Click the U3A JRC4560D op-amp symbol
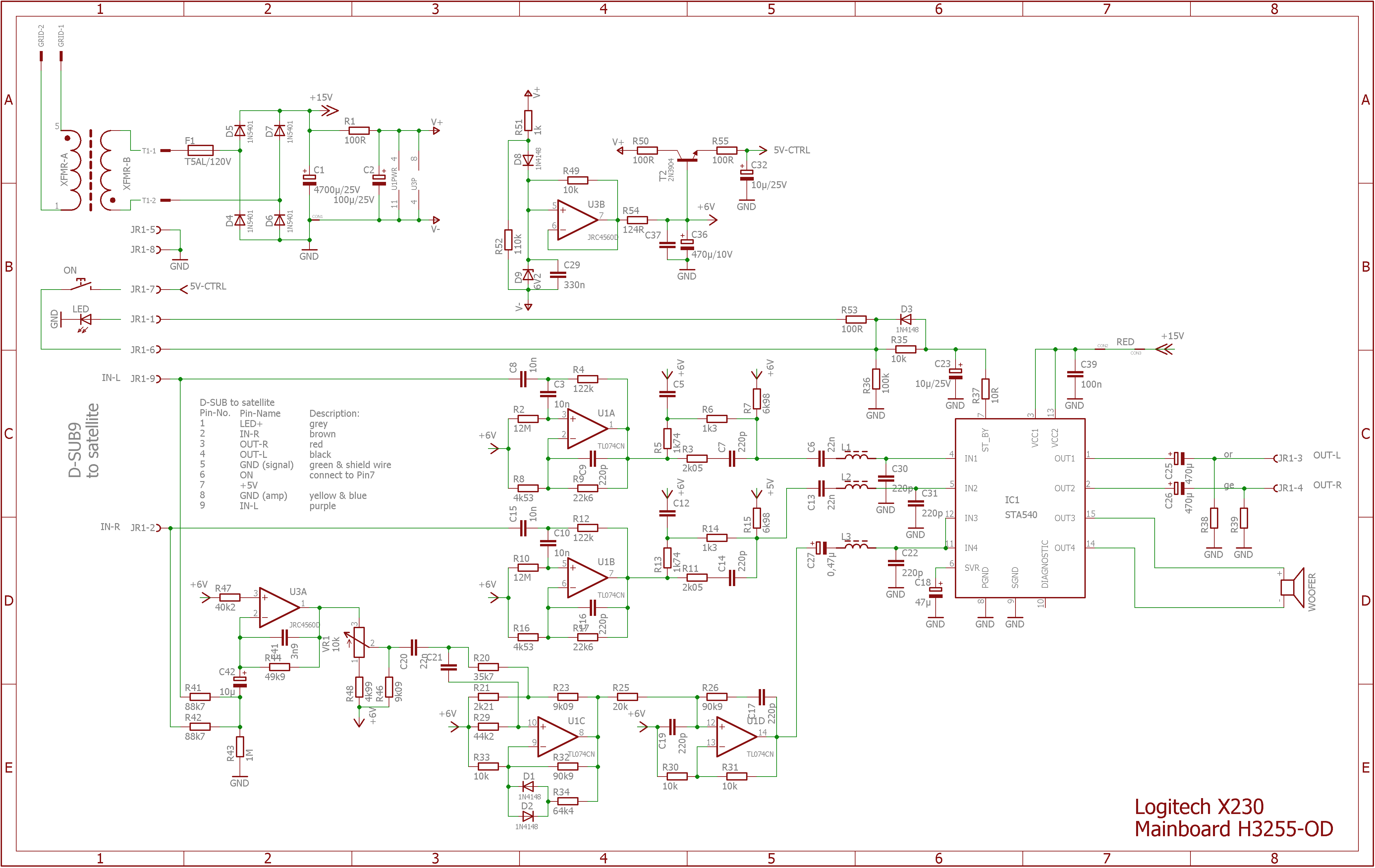The width and height of the screenshot is (1375, 868). click(x=279, y=608)
